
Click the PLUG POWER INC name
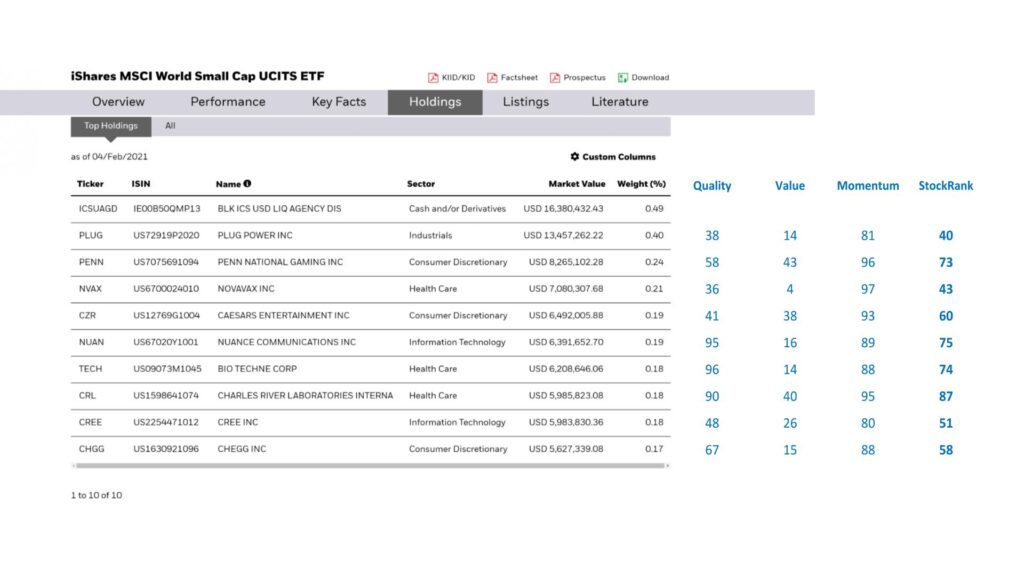coord(255,236)
